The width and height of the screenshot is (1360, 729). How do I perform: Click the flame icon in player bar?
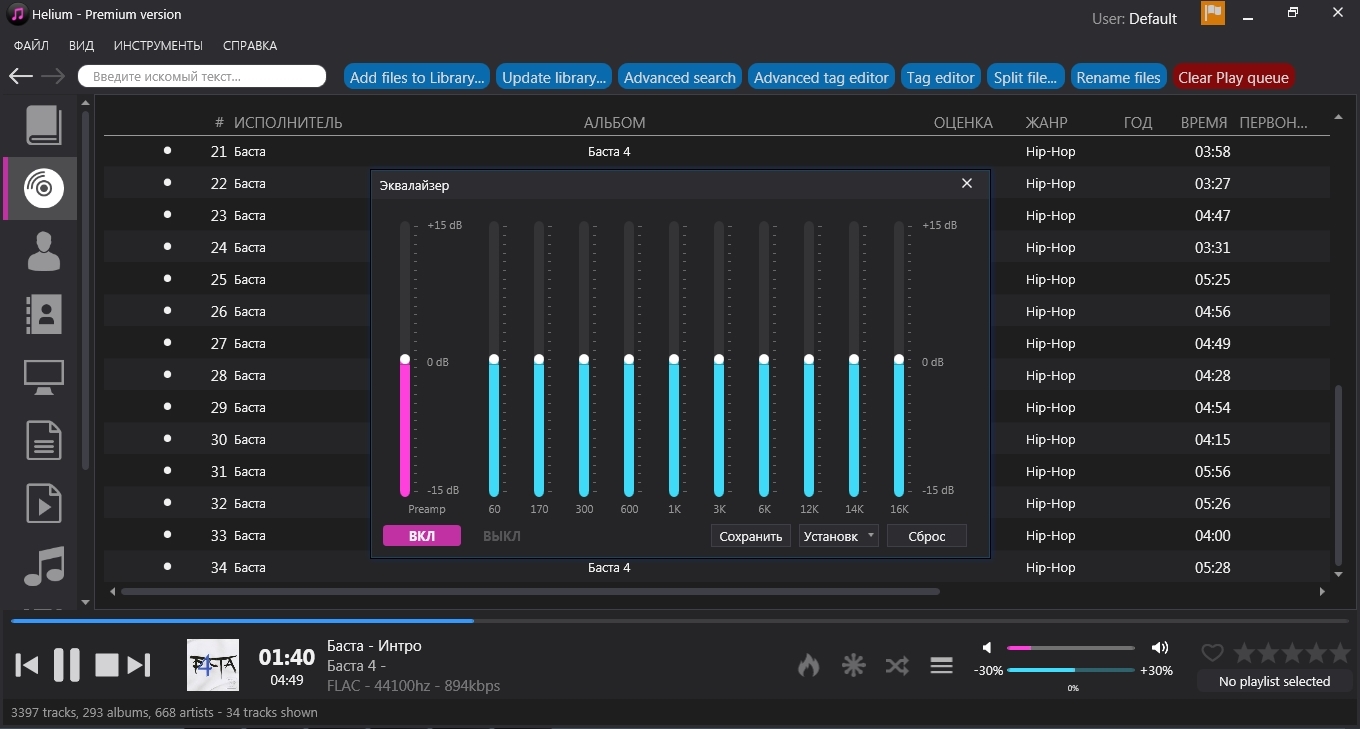click(809, 665)
